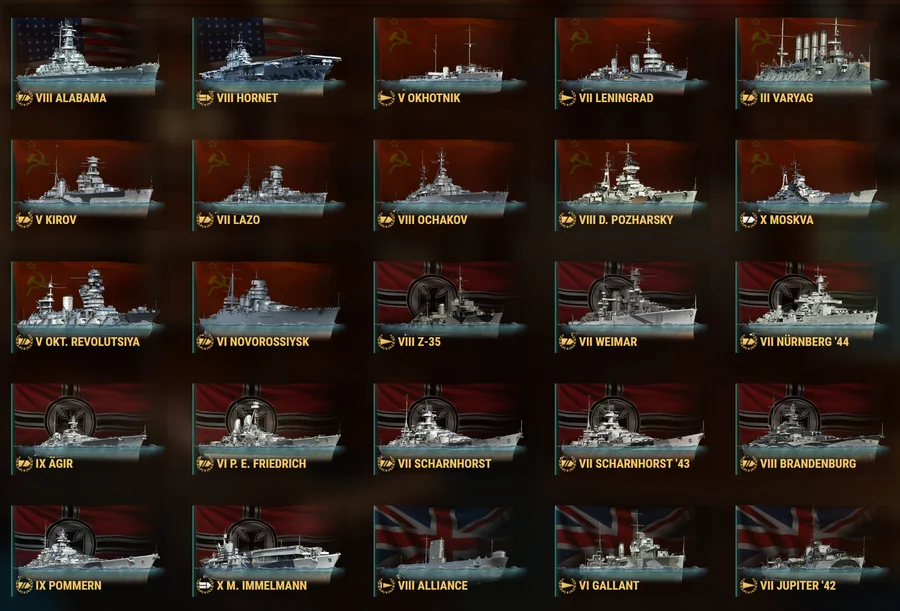Click the cruiser class icon beside X MOSKVA
The image size is (900, 611).
[748, 220]
